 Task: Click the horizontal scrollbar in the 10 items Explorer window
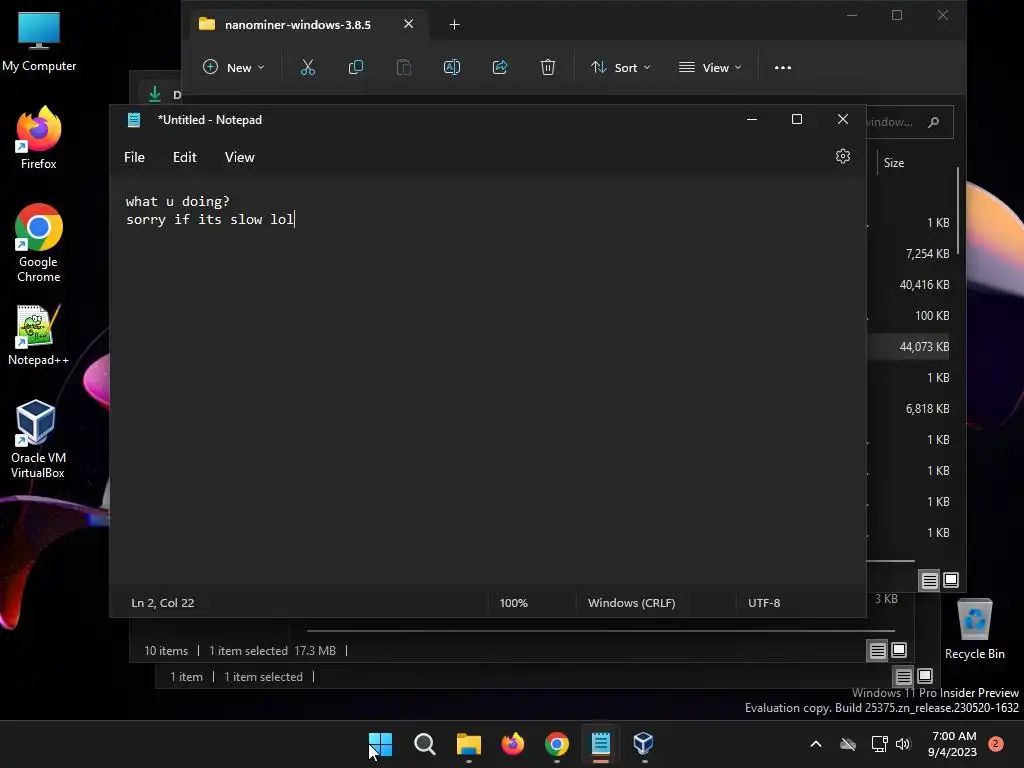[600, 631]
